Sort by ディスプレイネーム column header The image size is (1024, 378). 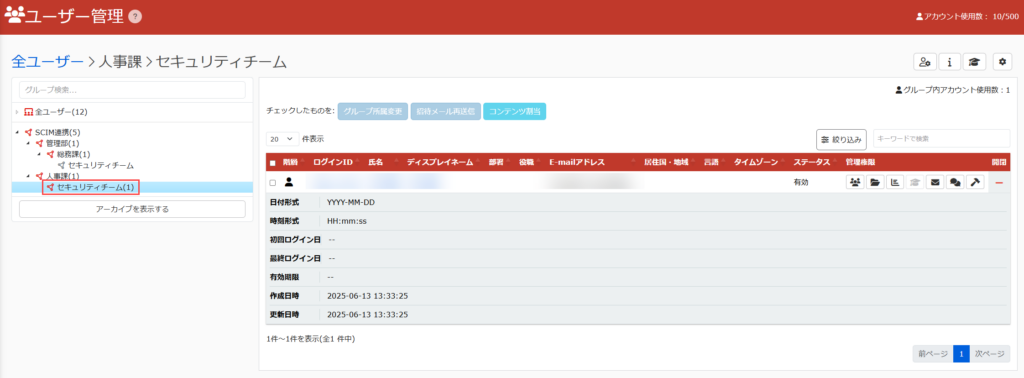click(x=440, y=163)
